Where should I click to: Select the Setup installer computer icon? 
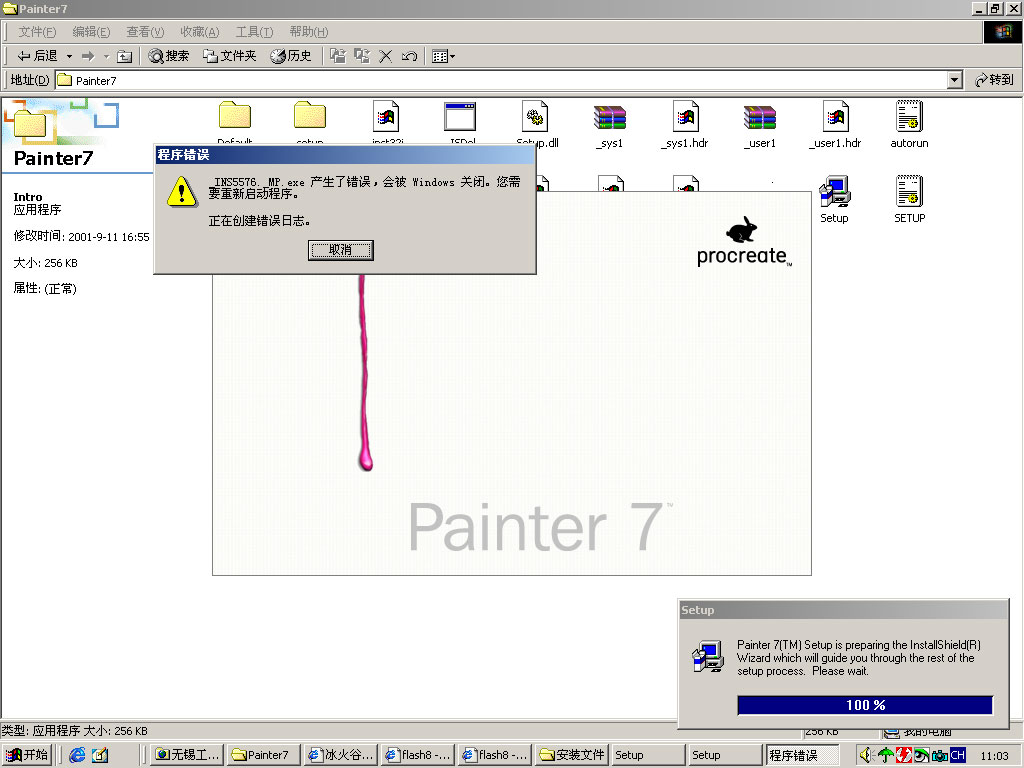pos(835,191)
